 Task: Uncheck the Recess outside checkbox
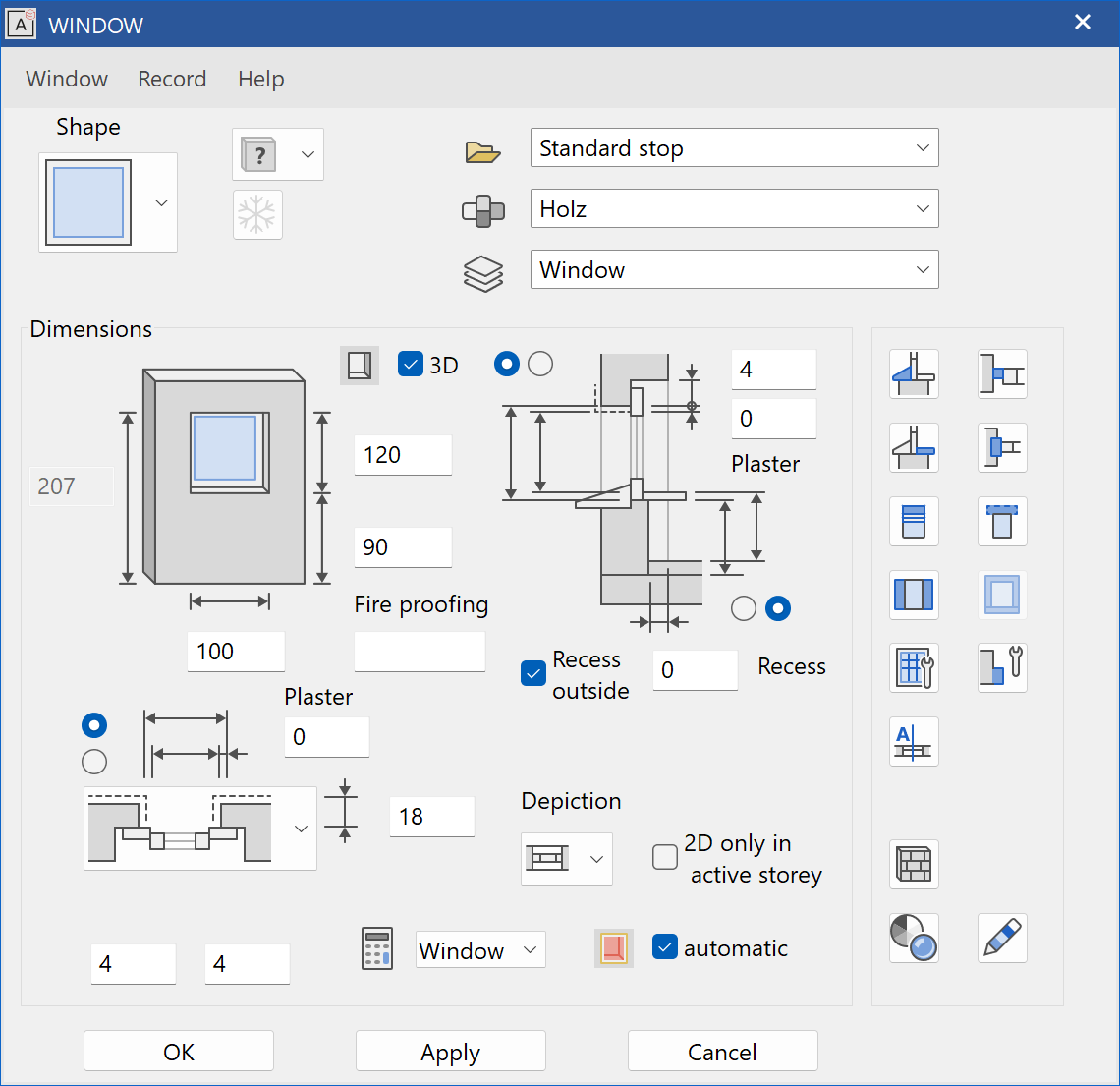(x=533, y=674)
